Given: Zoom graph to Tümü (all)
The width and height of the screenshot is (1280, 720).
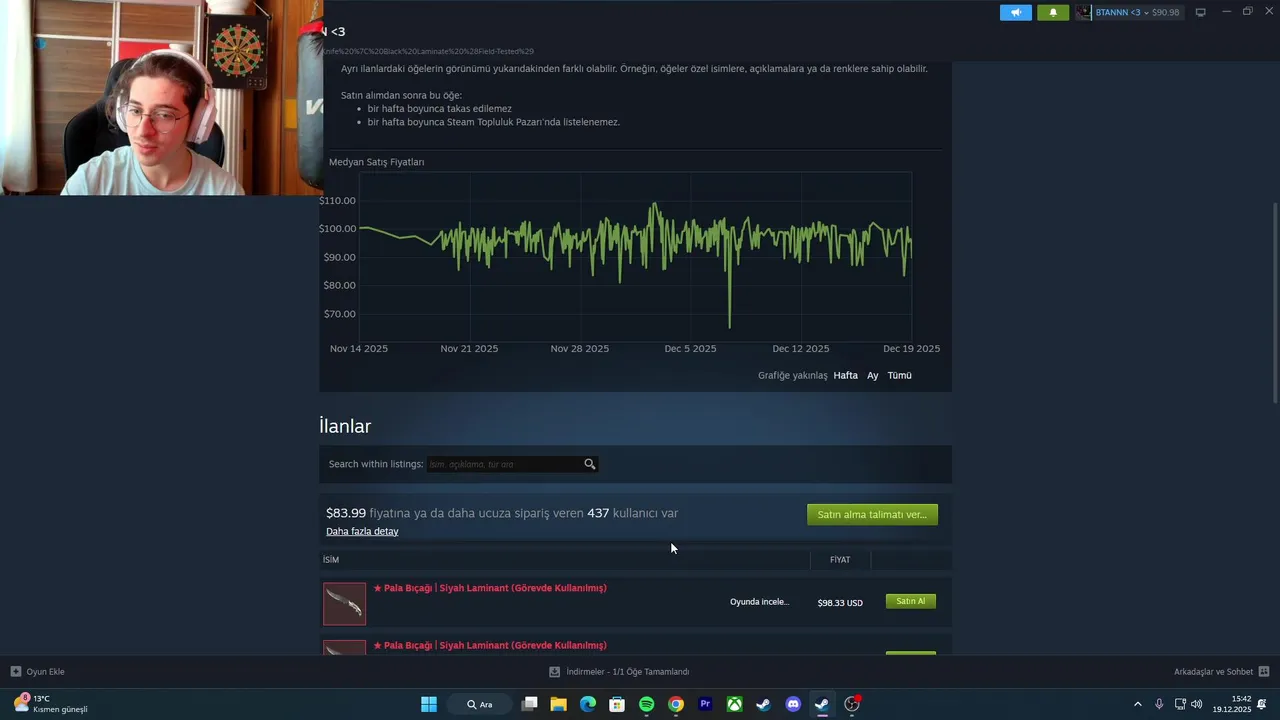Looking at the screenshot, I should pos(900,375).
